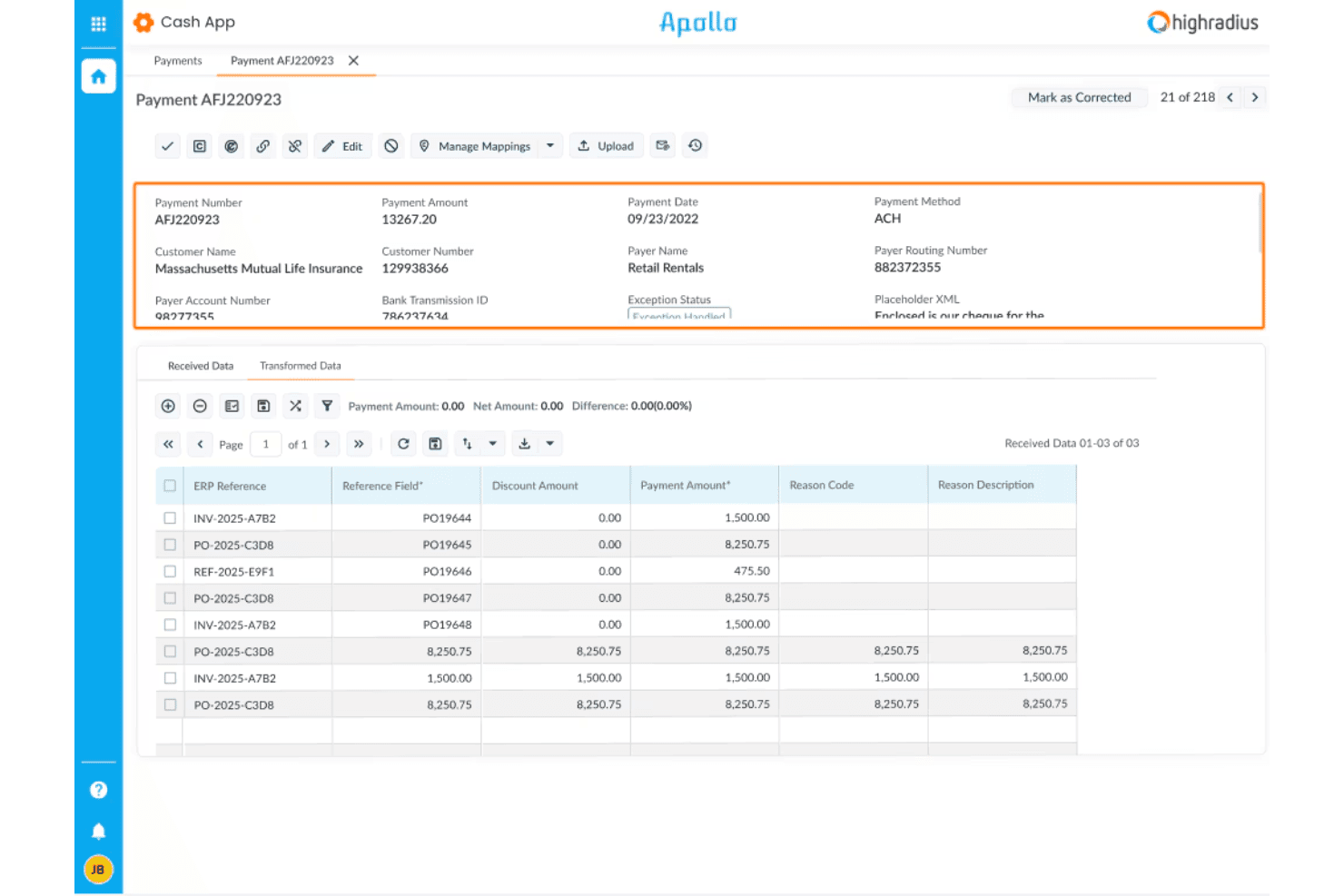Click the Manage Mappings button
The image size is (1344, 896).
pyautogui.click(x=475, y=146)
